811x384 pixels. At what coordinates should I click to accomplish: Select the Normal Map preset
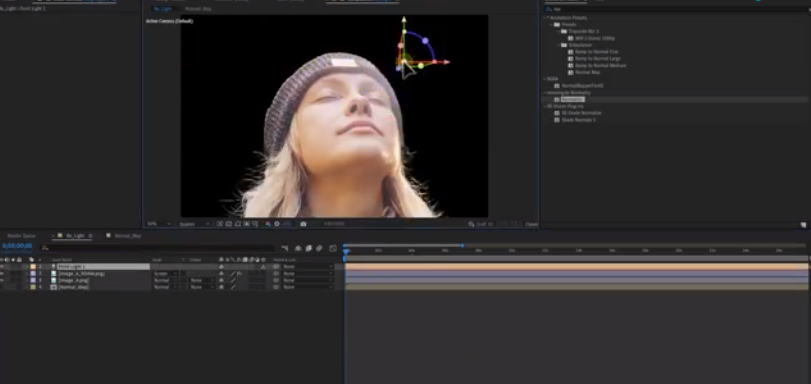click(x=588, y=72)
